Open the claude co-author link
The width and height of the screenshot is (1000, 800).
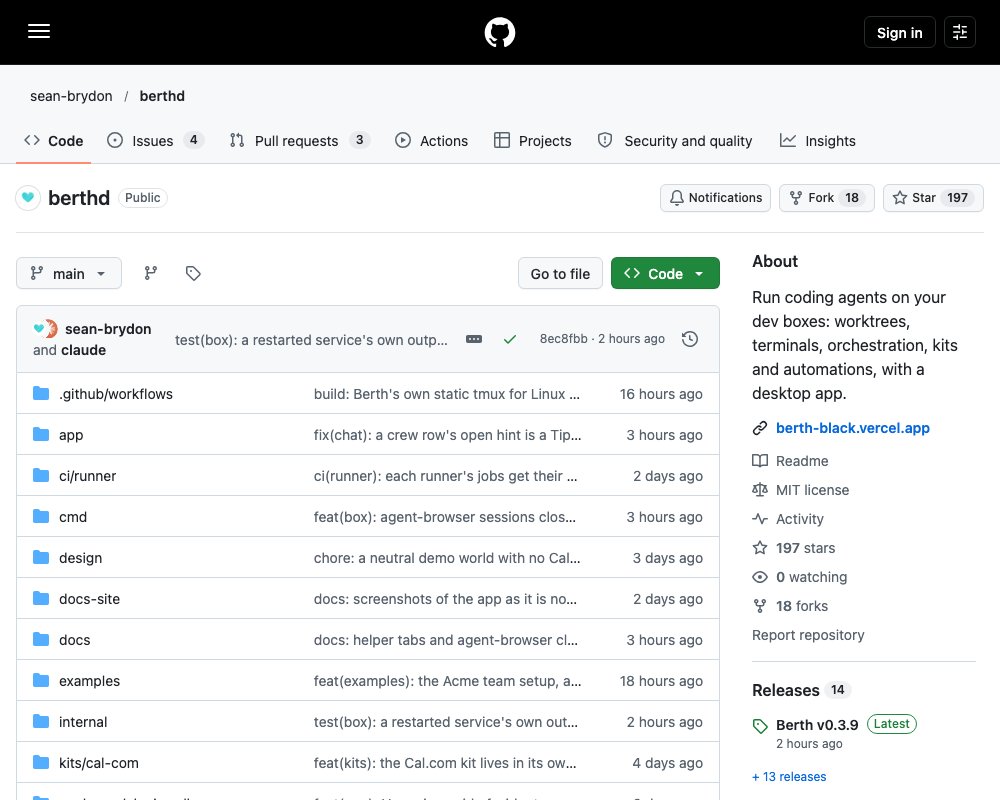[83, 350]
